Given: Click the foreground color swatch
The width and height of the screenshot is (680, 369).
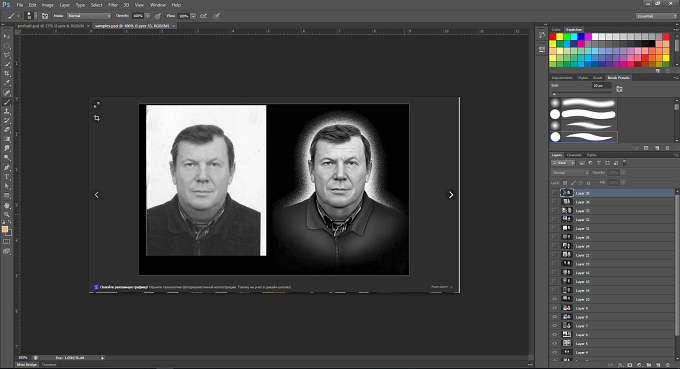Looking at the screenshot, I should pos(5,229).
